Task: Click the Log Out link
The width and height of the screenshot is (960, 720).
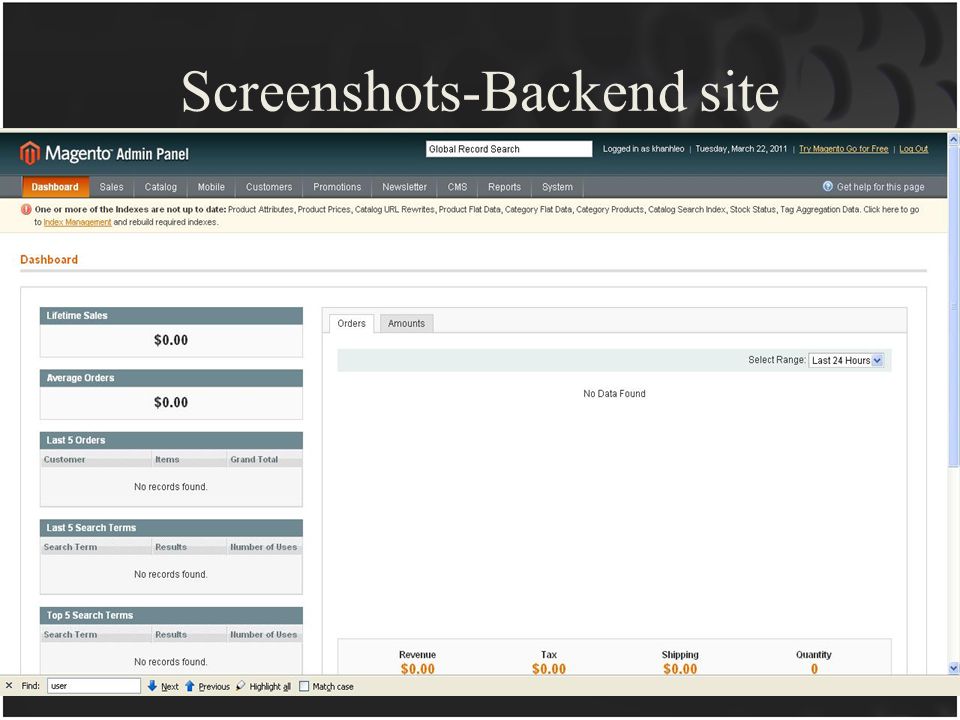Action: [913, 149]
